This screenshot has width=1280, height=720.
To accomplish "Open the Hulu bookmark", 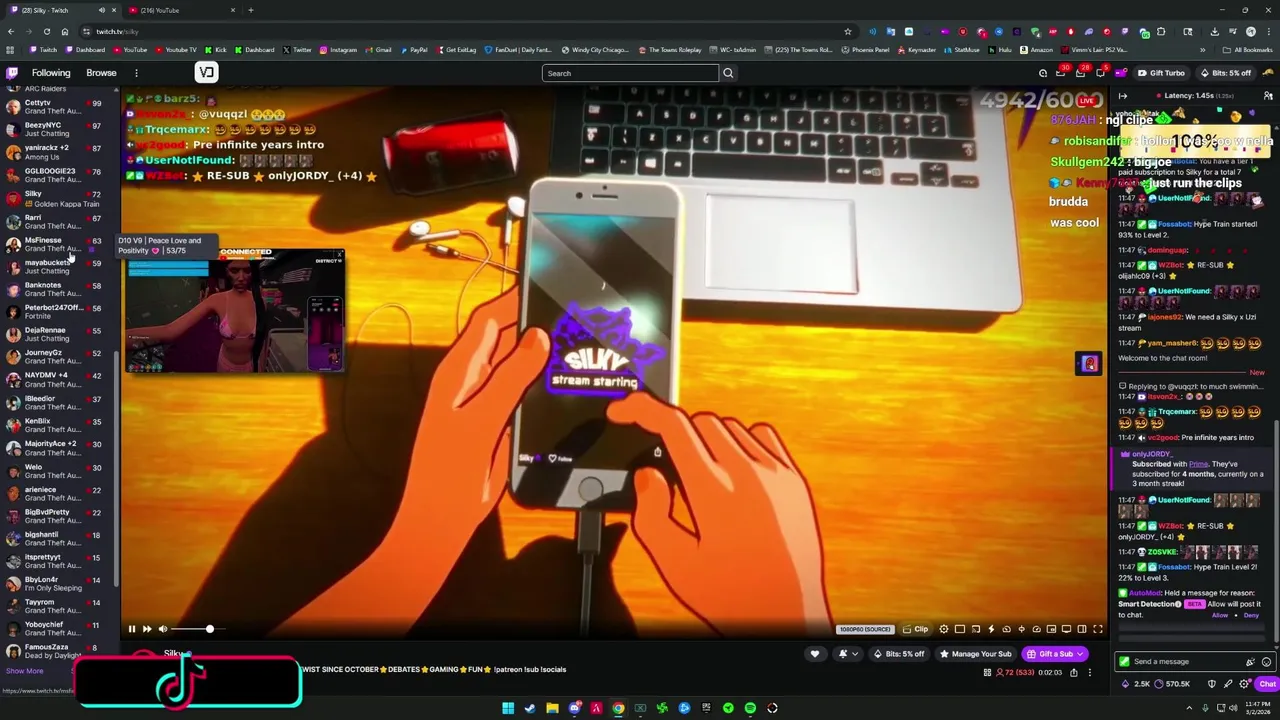I will [x=1001, y=50].
